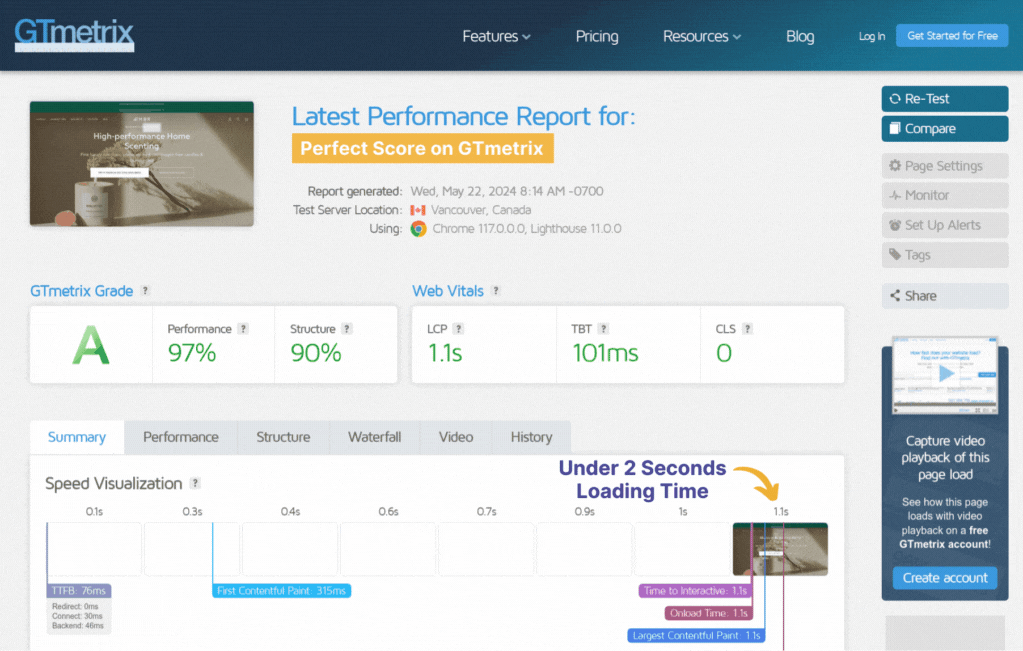Select the Summary tab
The height and width of the screenshot is (651, 1023).
pos(77,437)
